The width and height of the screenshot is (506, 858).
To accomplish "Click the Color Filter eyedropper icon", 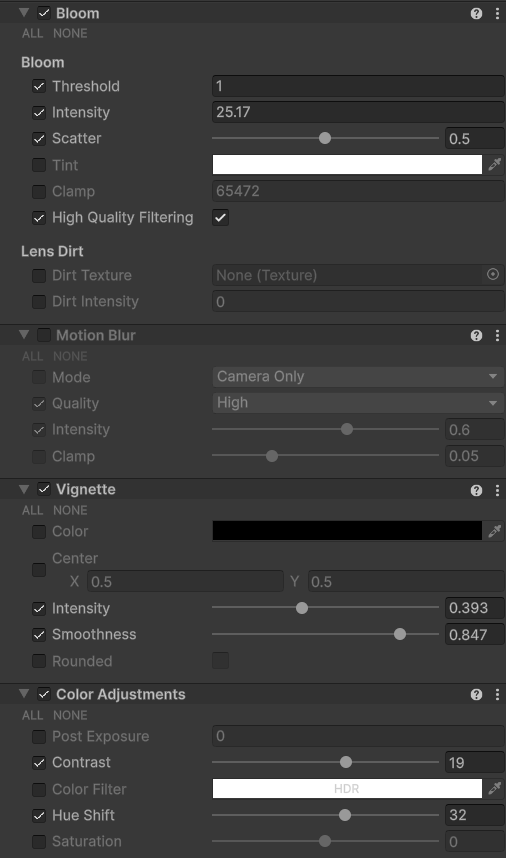I will tap(495, 789).
